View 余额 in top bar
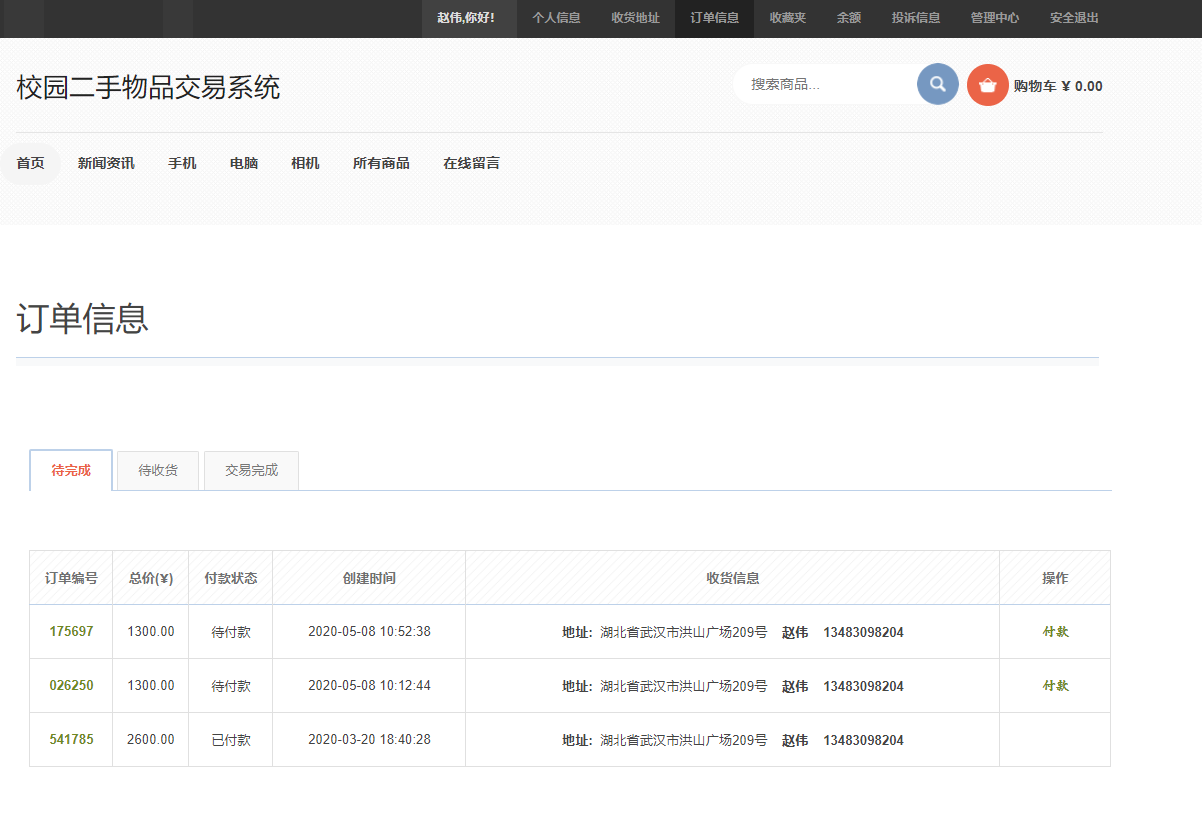 849,18
